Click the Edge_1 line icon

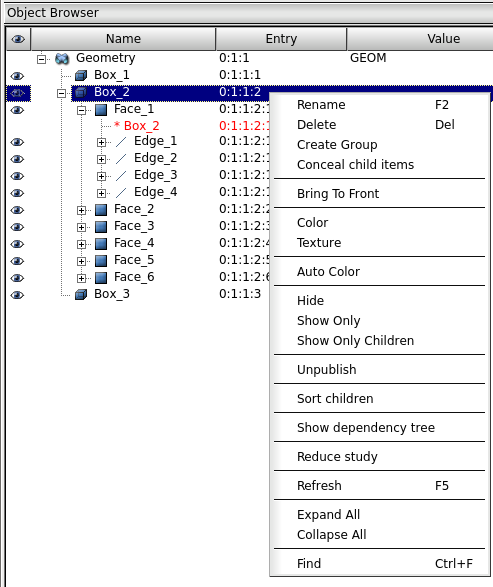121,142
